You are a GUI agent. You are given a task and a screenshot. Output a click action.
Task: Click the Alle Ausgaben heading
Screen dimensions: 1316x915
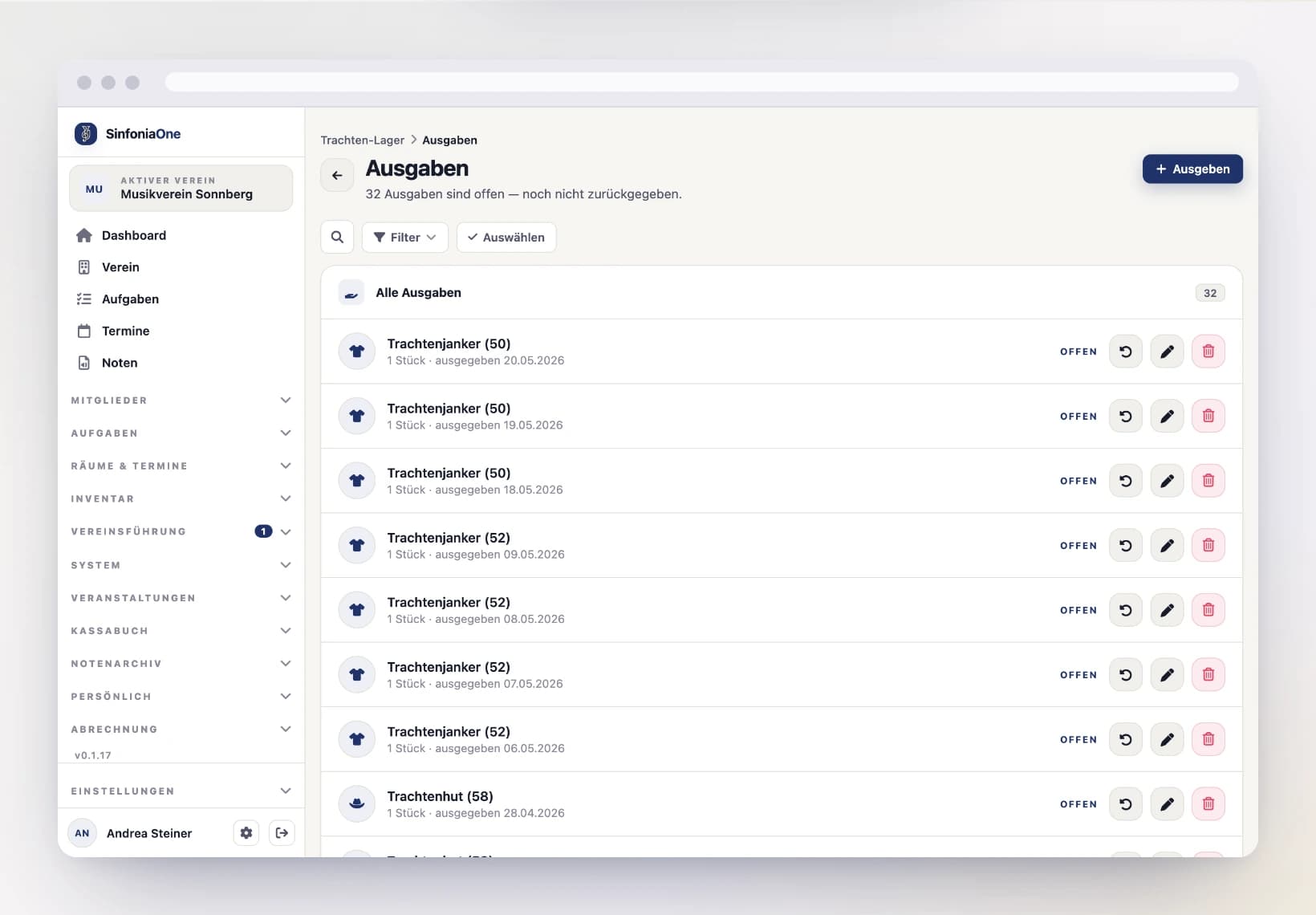pos(418,293)
